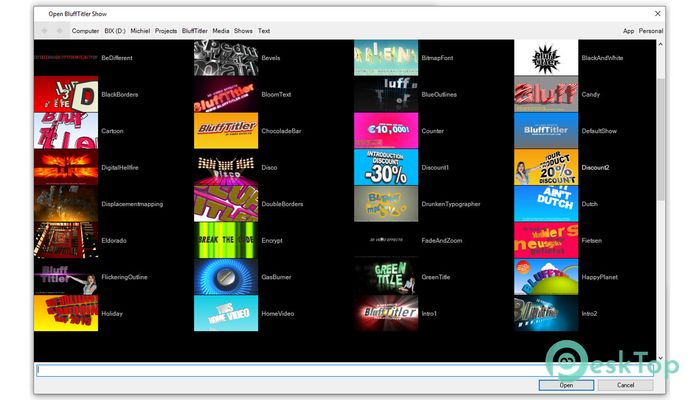Select the Discount2 show thumbnail
Screen dimensions: 700x400
click(x=546, y=167)
